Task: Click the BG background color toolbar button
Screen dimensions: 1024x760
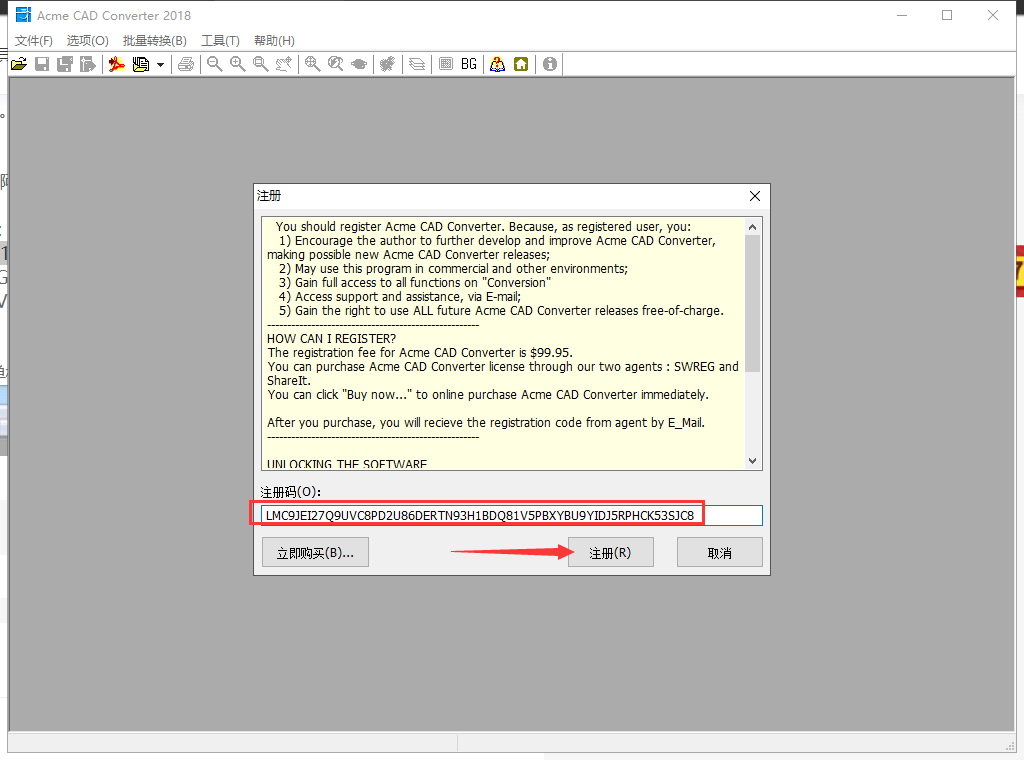Action: (469, 64)
